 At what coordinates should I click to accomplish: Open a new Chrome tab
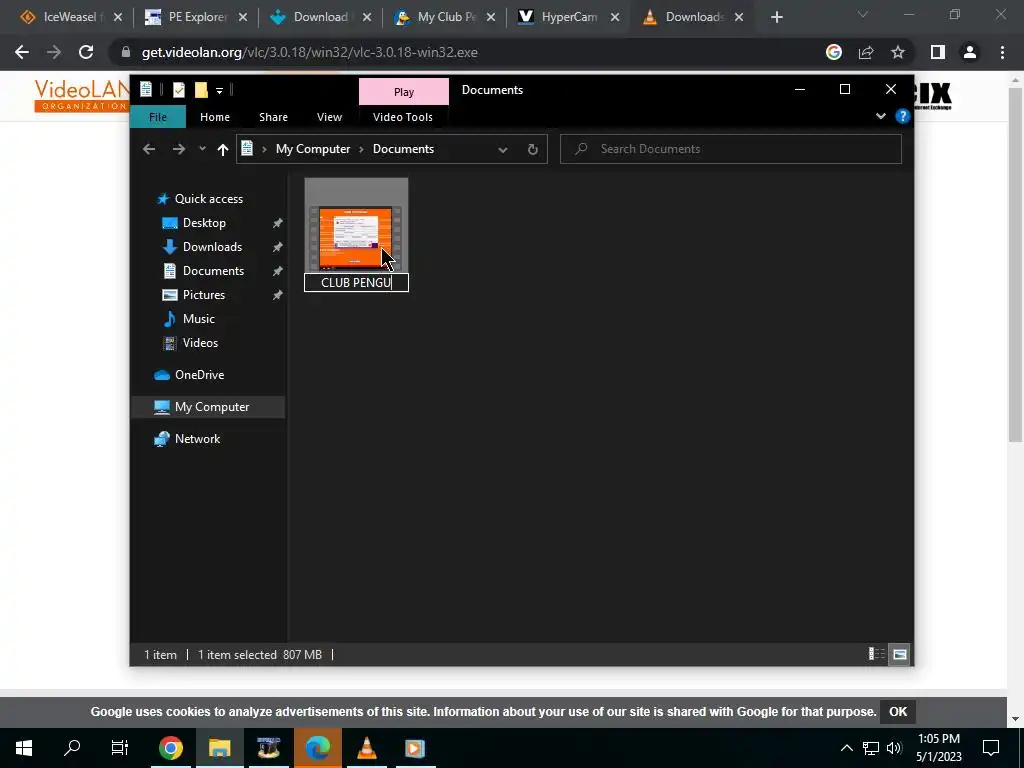(x=776, y=18)
